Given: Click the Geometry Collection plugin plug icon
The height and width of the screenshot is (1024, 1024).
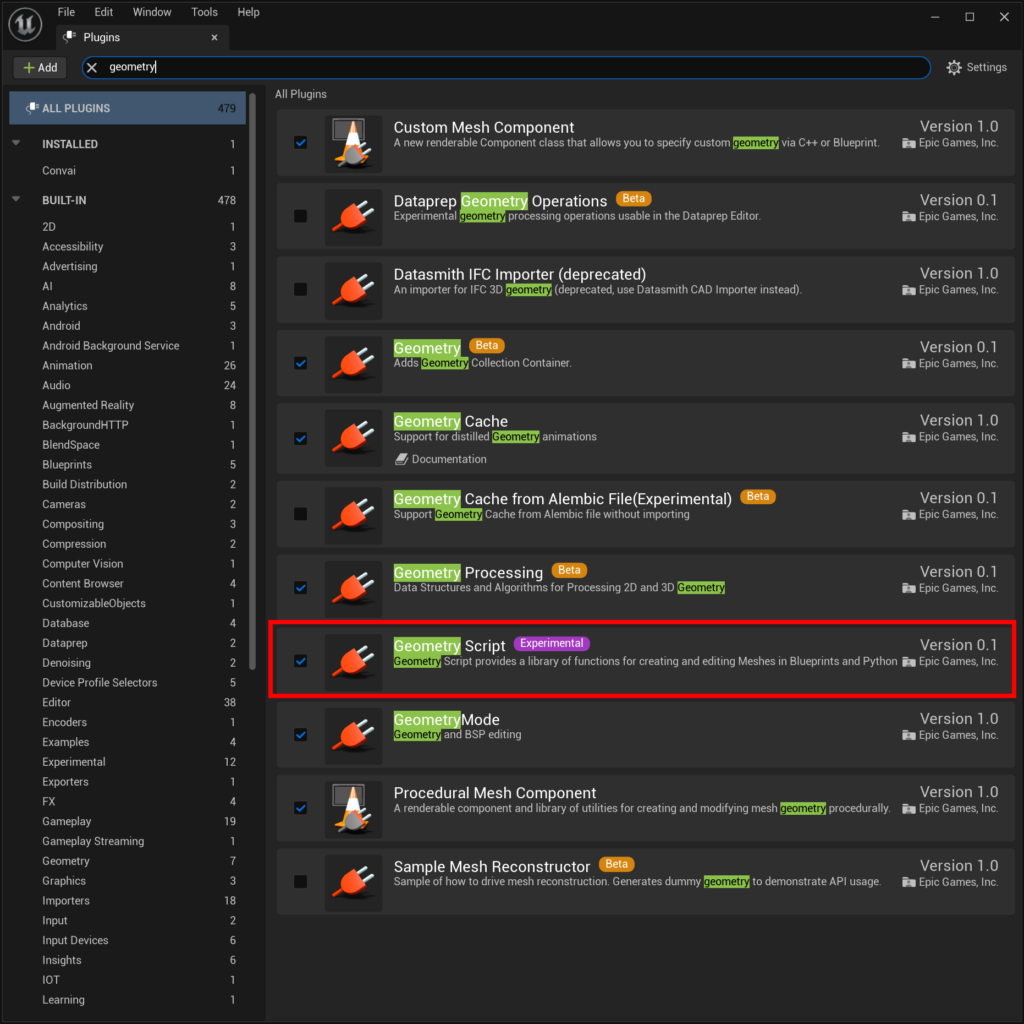Looking at the screenshot, I should pos(353,364).
